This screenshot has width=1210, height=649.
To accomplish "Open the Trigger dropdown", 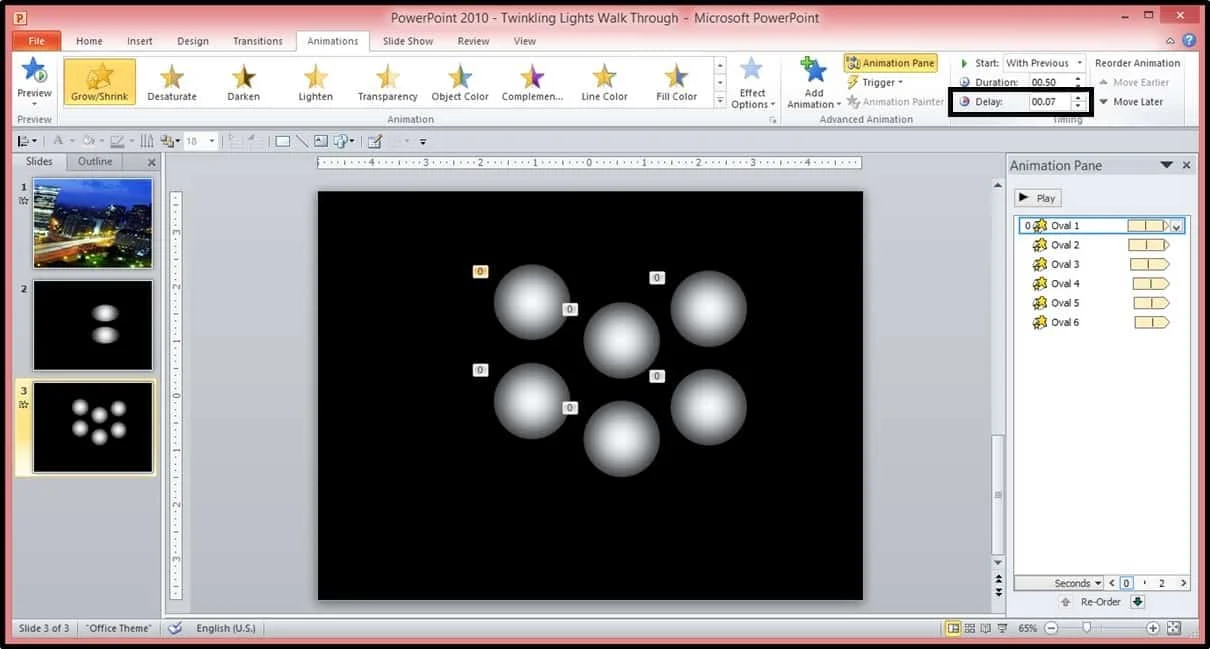I will click(x=875, y=82).
